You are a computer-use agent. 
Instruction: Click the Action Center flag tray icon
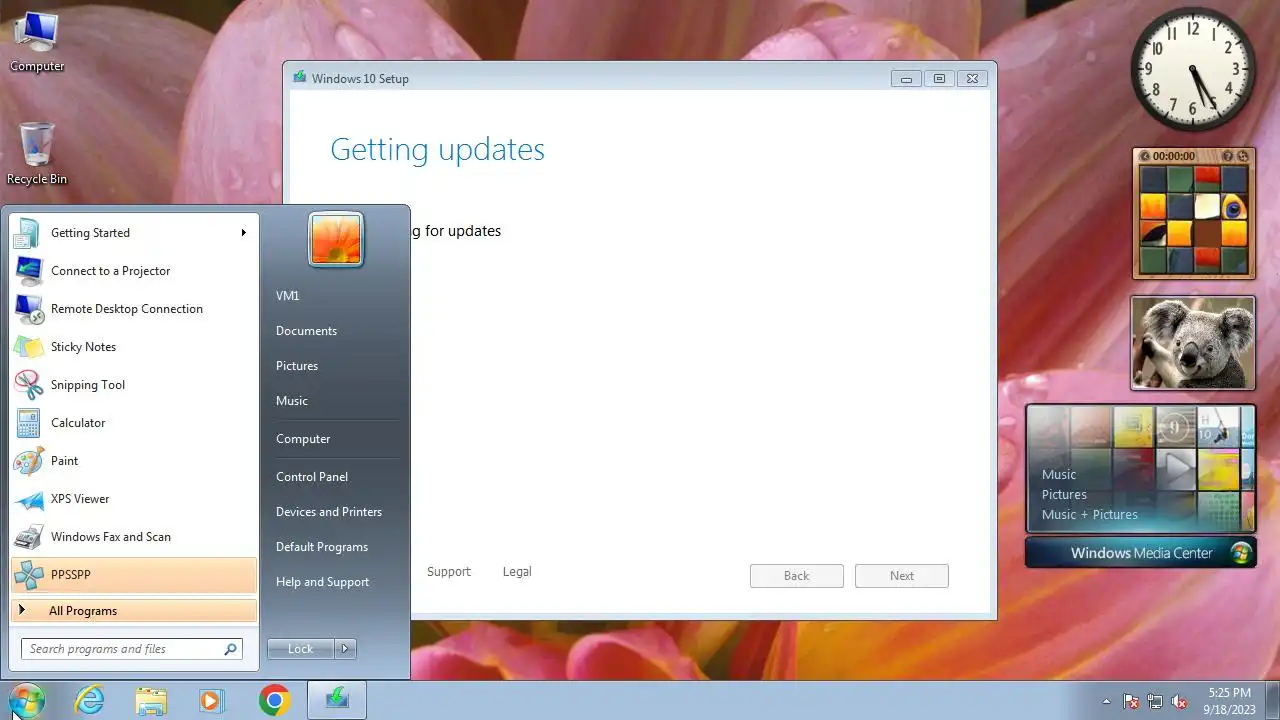pyautogui.click(x=1131, y=701)
